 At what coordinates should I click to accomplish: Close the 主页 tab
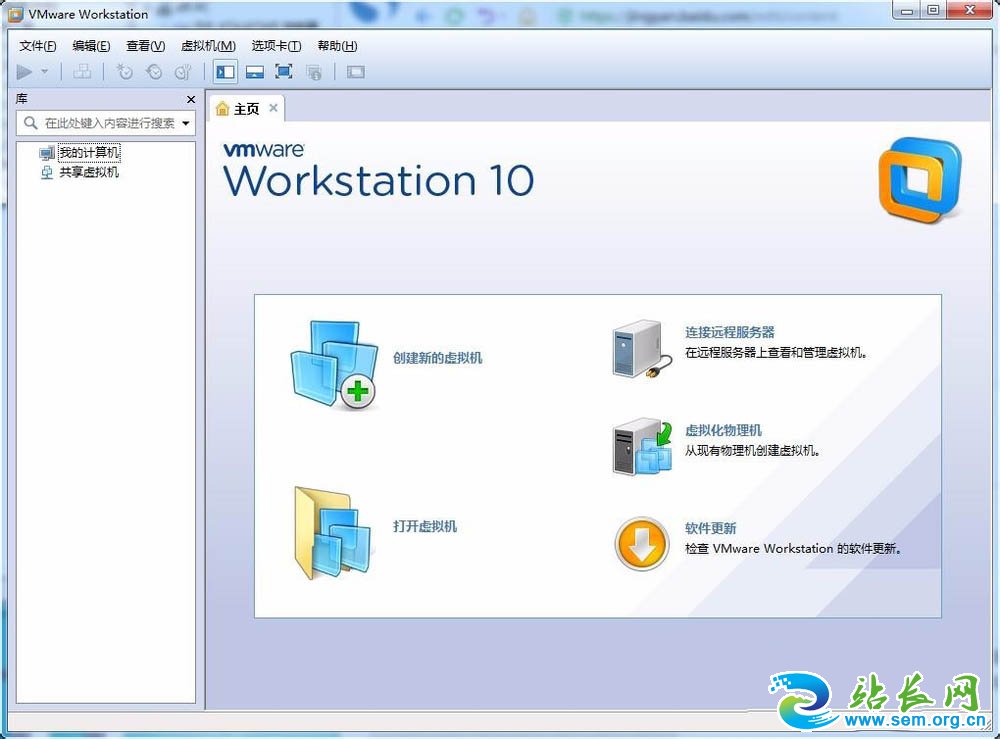273,108
